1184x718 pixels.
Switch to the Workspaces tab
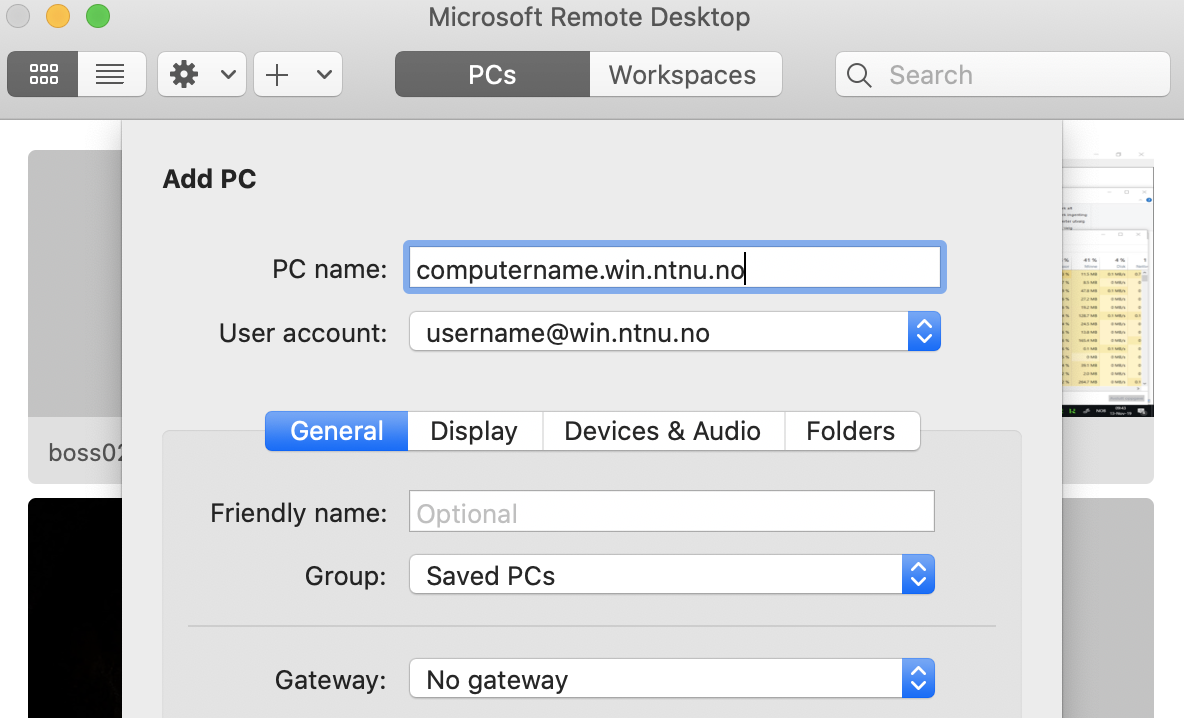[x=686, y=74]
